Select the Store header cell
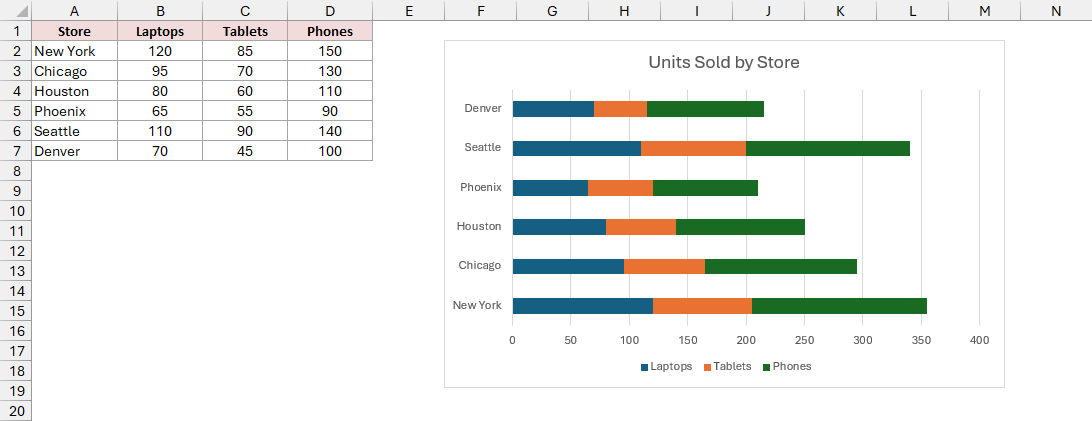The width and height of the screenshot is (1092, 421). point(75,31)
